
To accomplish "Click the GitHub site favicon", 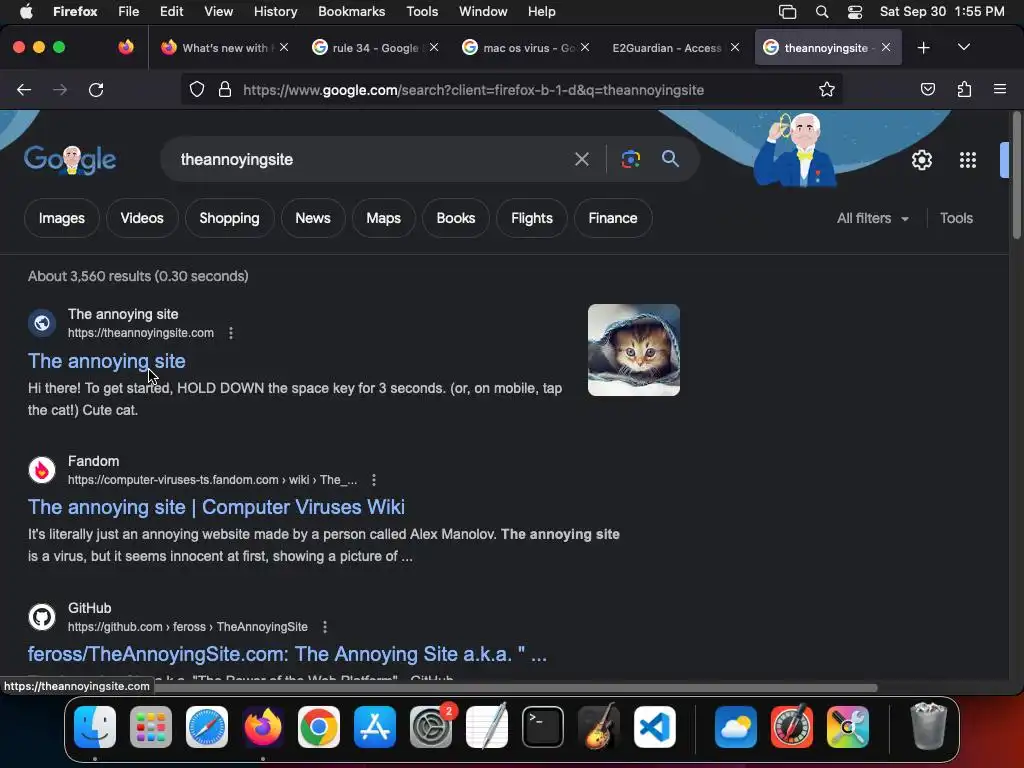I will [42, 616].
